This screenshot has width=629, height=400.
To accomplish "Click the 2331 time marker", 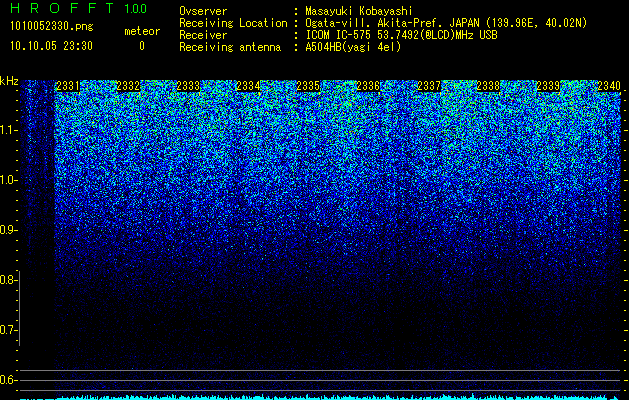I will 68,86.
